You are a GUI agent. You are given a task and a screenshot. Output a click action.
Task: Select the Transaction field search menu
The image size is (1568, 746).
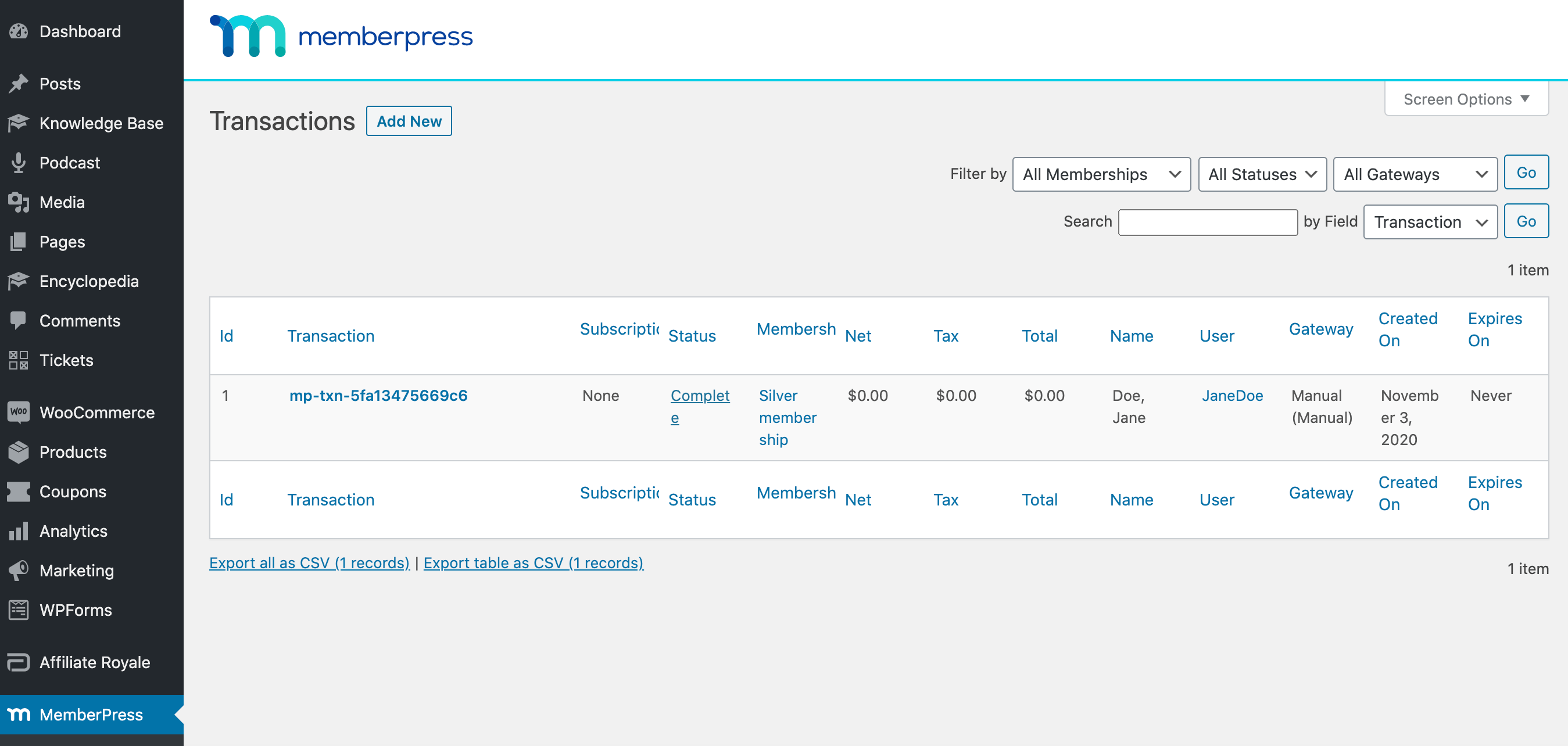pos(1430,221)
